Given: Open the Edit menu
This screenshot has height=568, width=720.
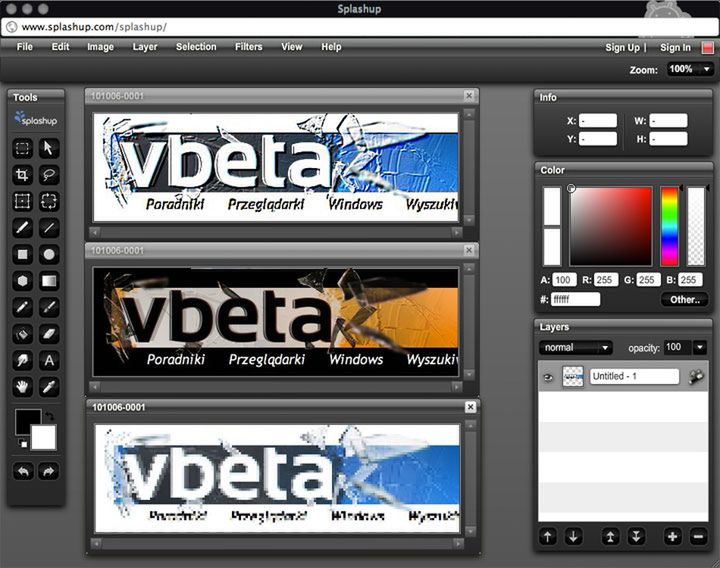Looking at the screenshot, I should 60,47.
